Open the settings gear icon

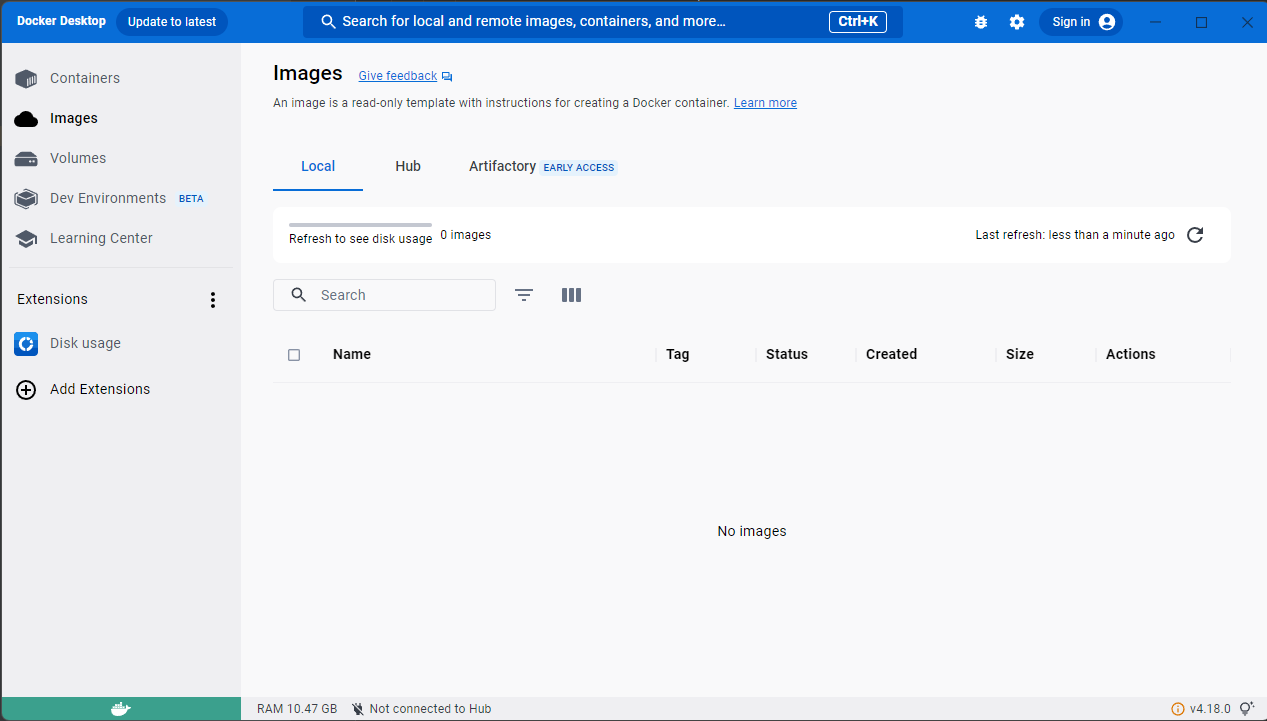pos(1017,22)
